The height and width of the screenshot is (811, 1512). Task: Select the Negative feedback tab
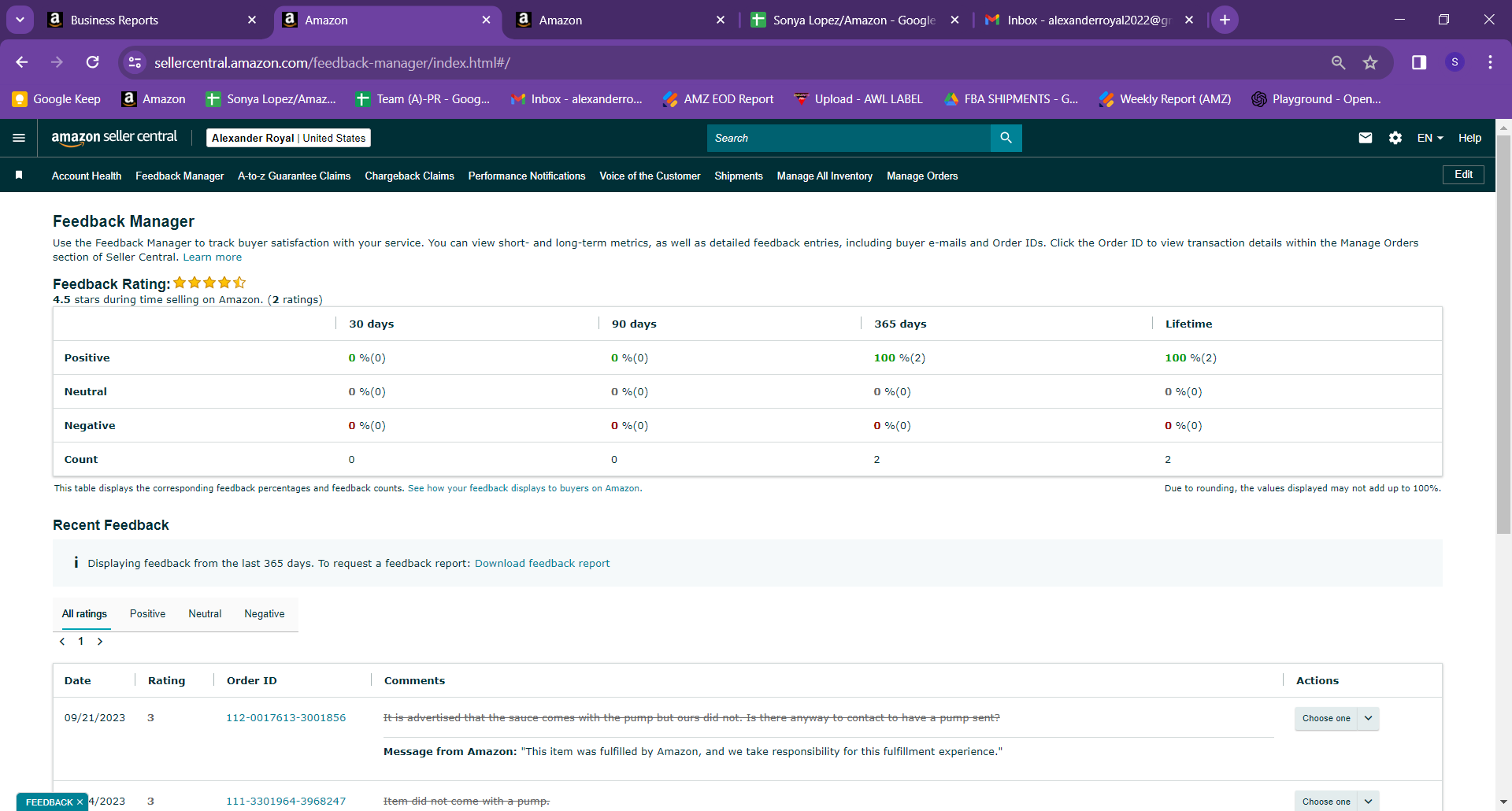(x=265, y=614)
